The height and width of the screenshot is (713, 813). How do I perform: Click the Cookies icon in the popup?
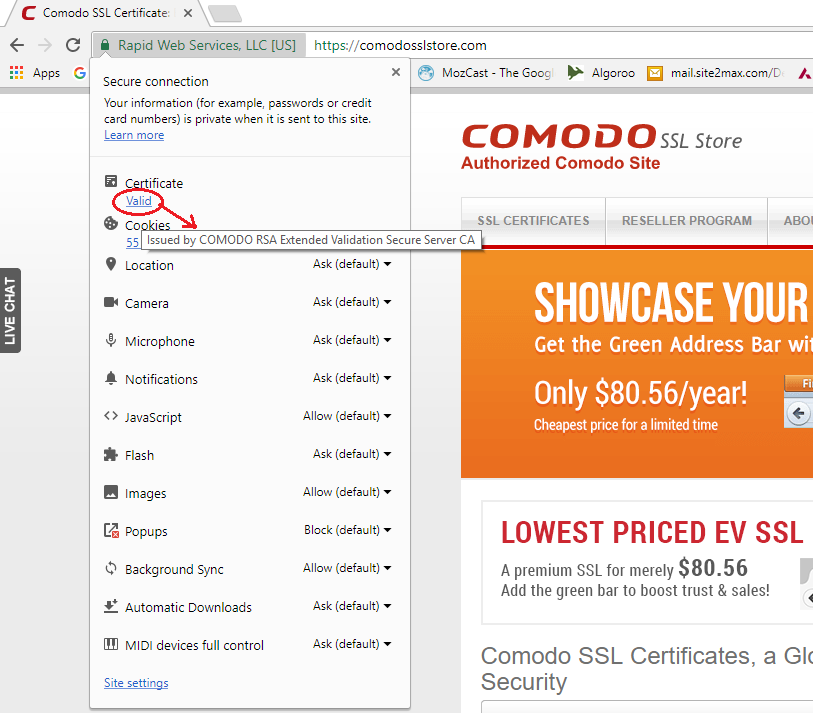click(111, 223)
